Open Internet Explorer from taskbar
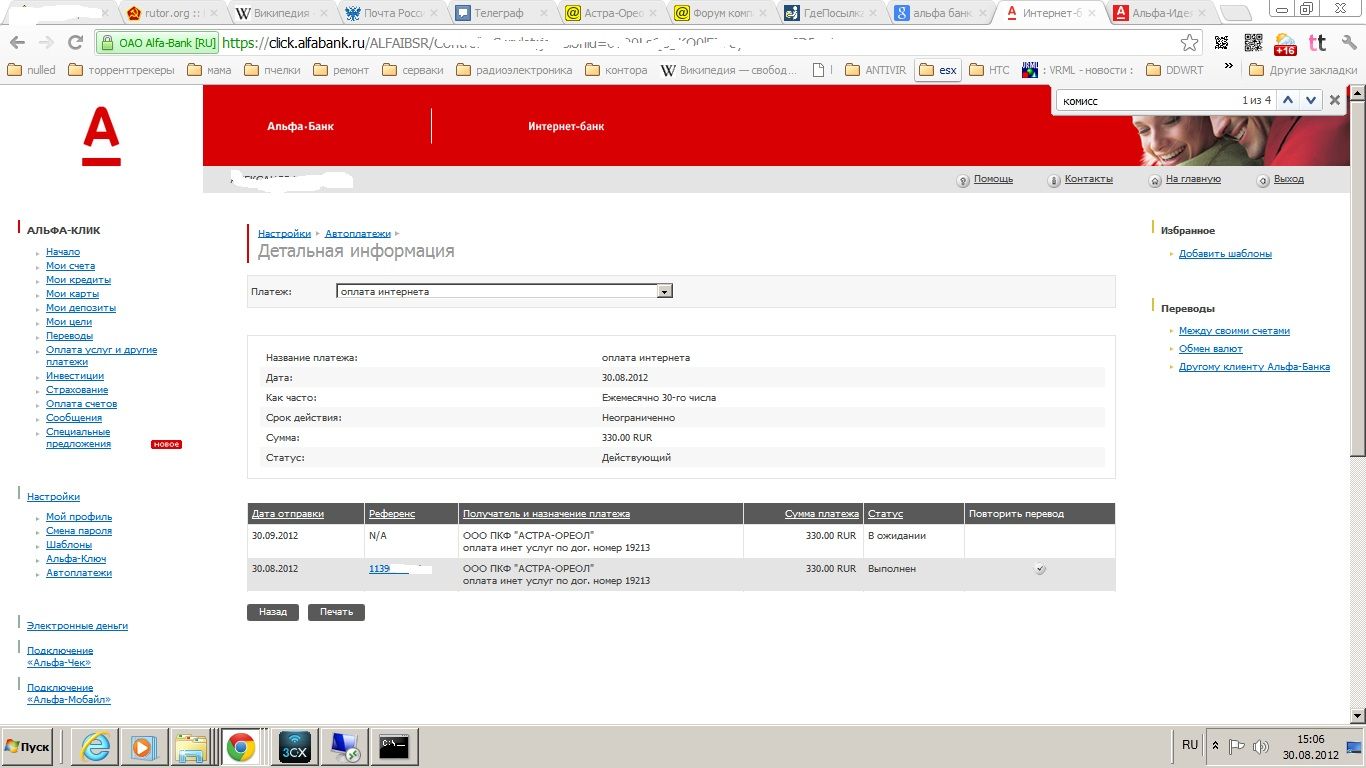The image size is (1366, 768). 95,747
